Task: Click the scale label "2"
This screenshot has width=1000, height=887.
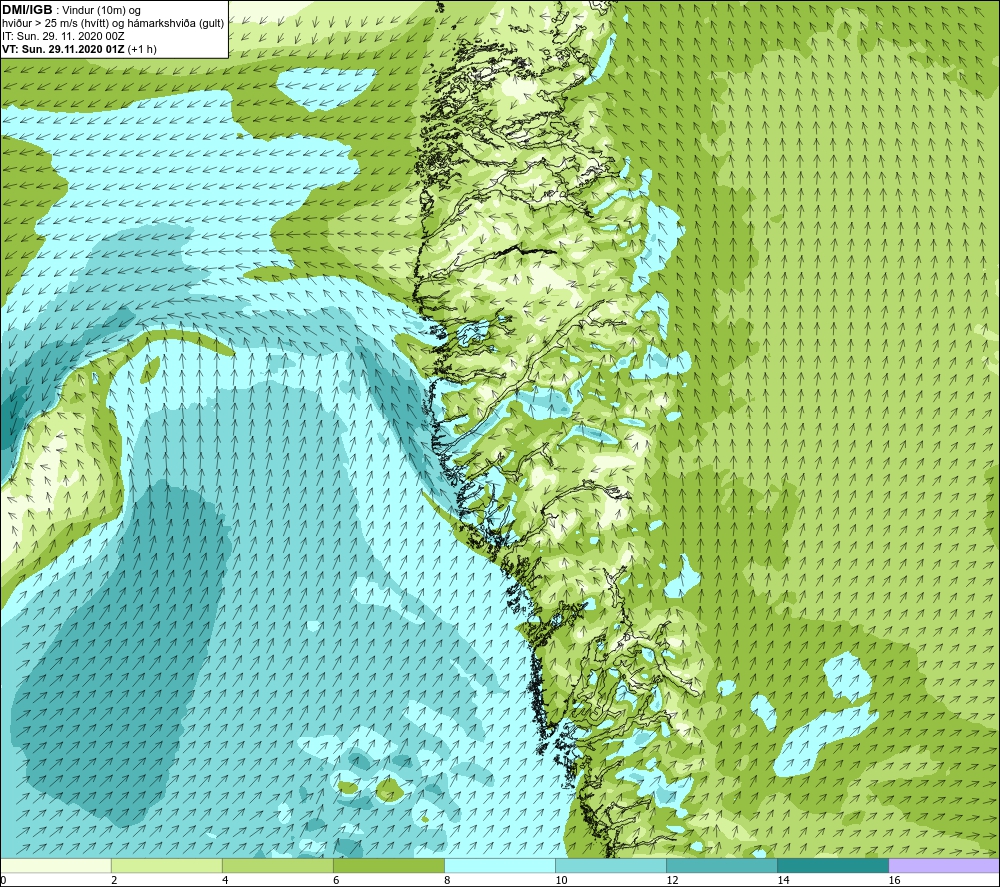Action: (x=114, y=881)
